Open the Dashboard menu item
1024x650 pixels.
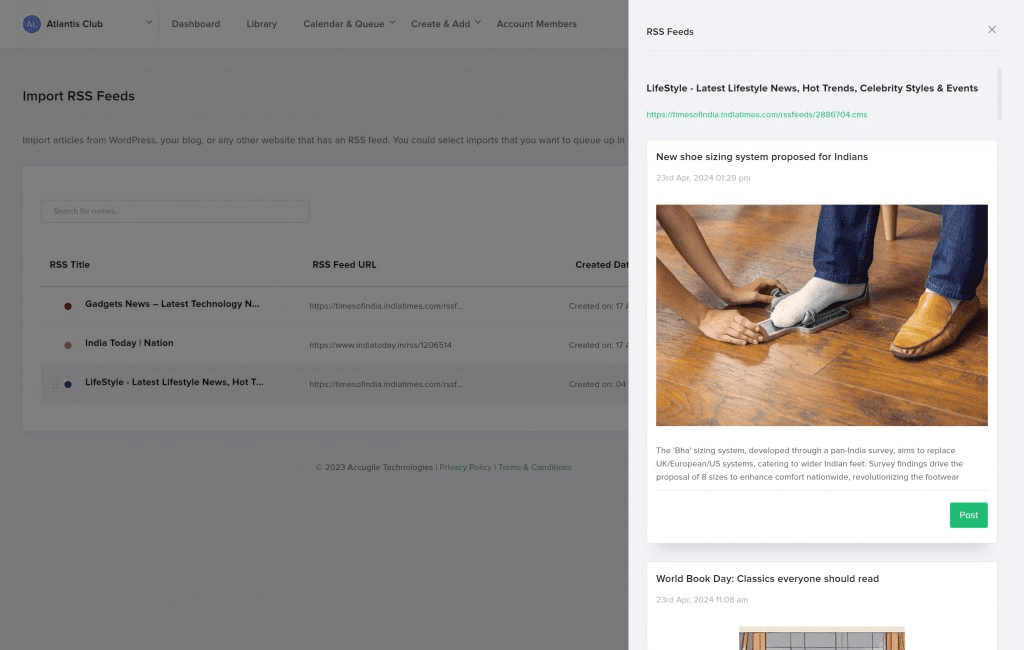(196, 24)
